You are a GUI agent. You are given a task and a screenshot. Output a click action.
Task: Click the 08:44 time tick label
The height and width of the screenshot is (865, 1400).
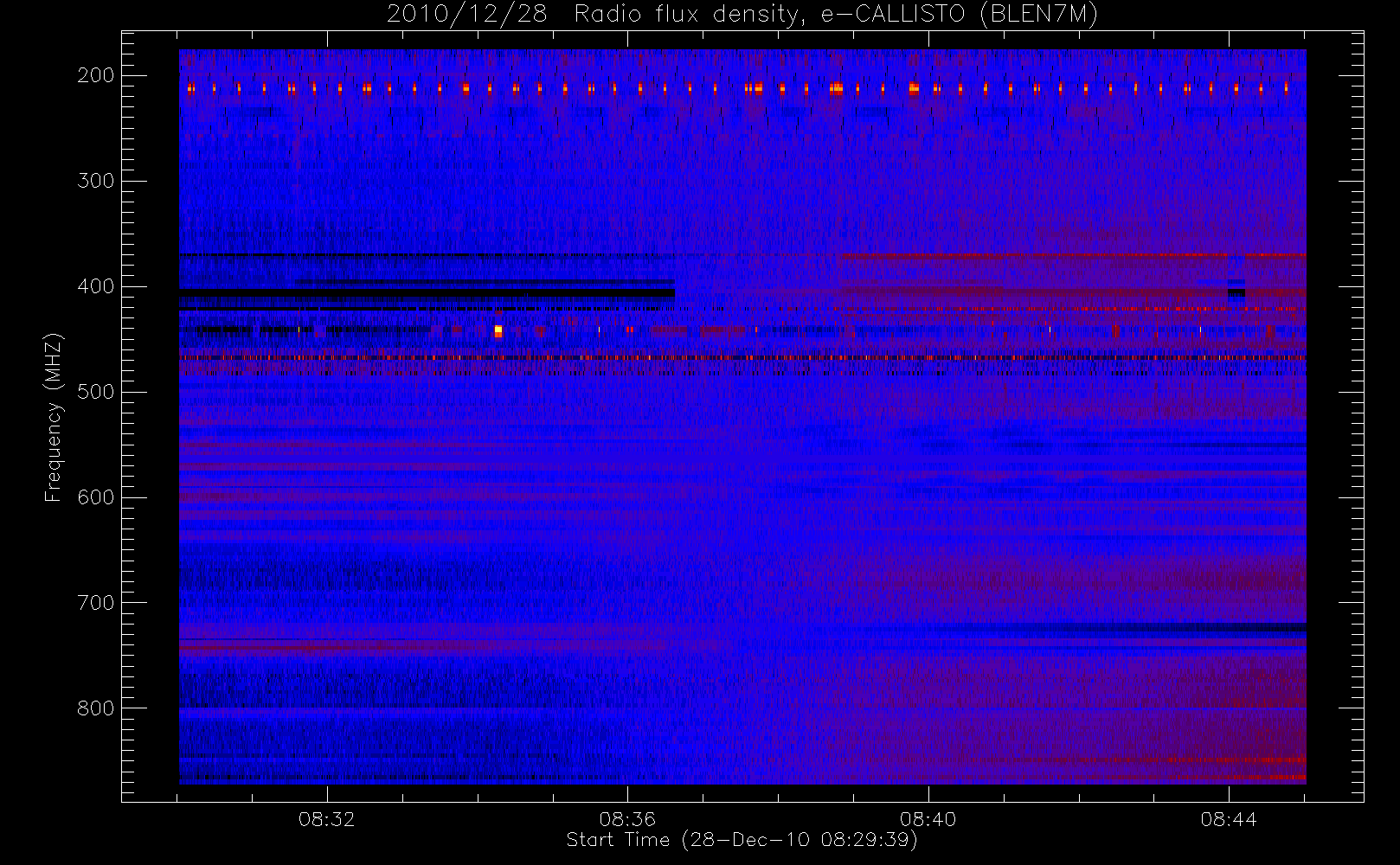[1229, 819]
